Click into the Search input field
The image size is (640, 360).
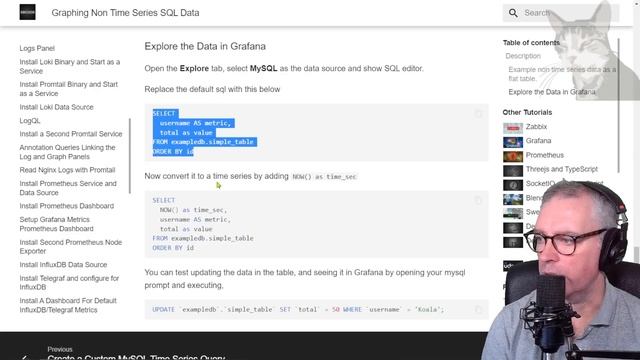(560, 13)
